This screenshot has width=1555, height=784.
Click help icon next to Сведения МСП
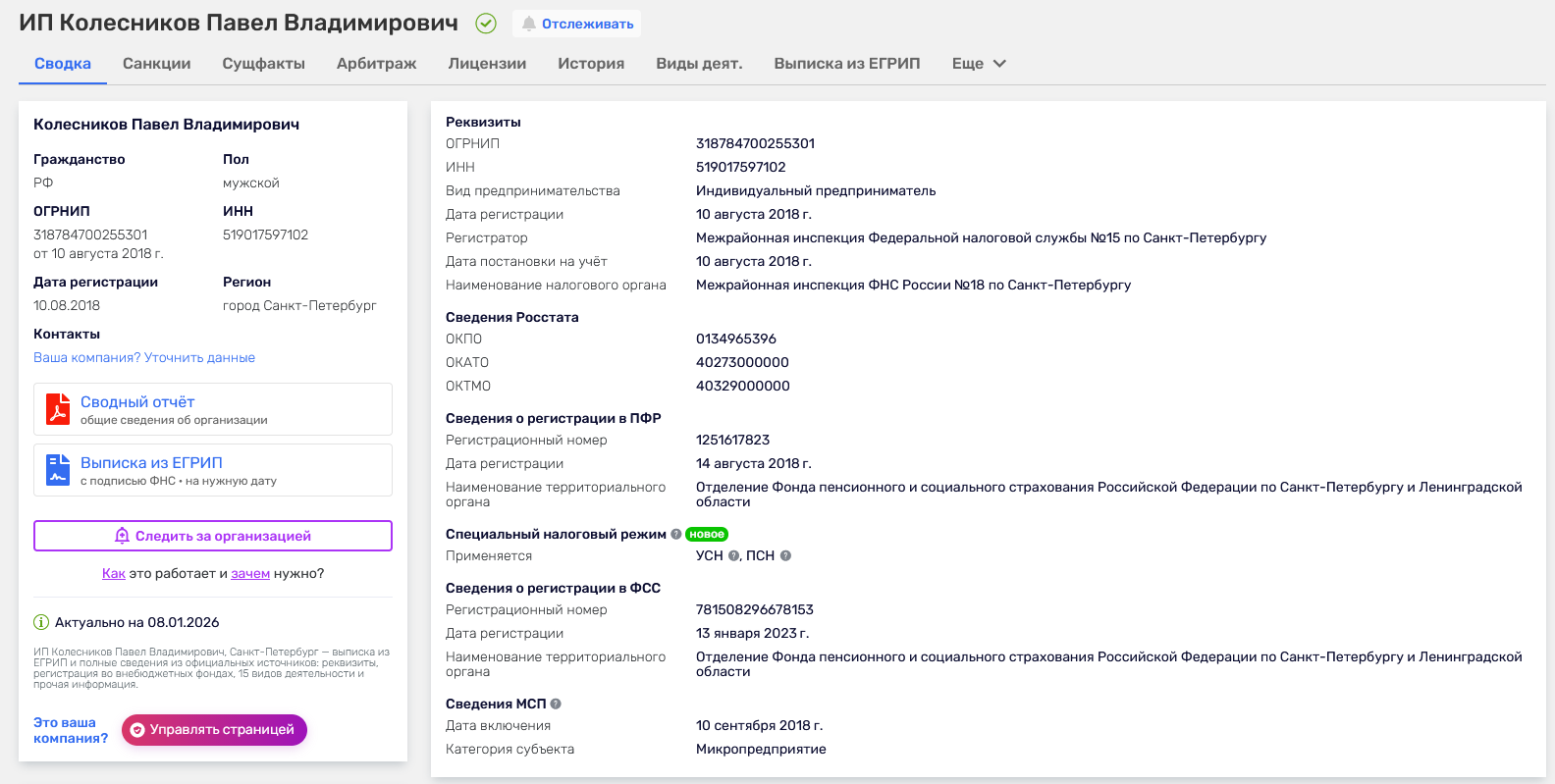556,705
